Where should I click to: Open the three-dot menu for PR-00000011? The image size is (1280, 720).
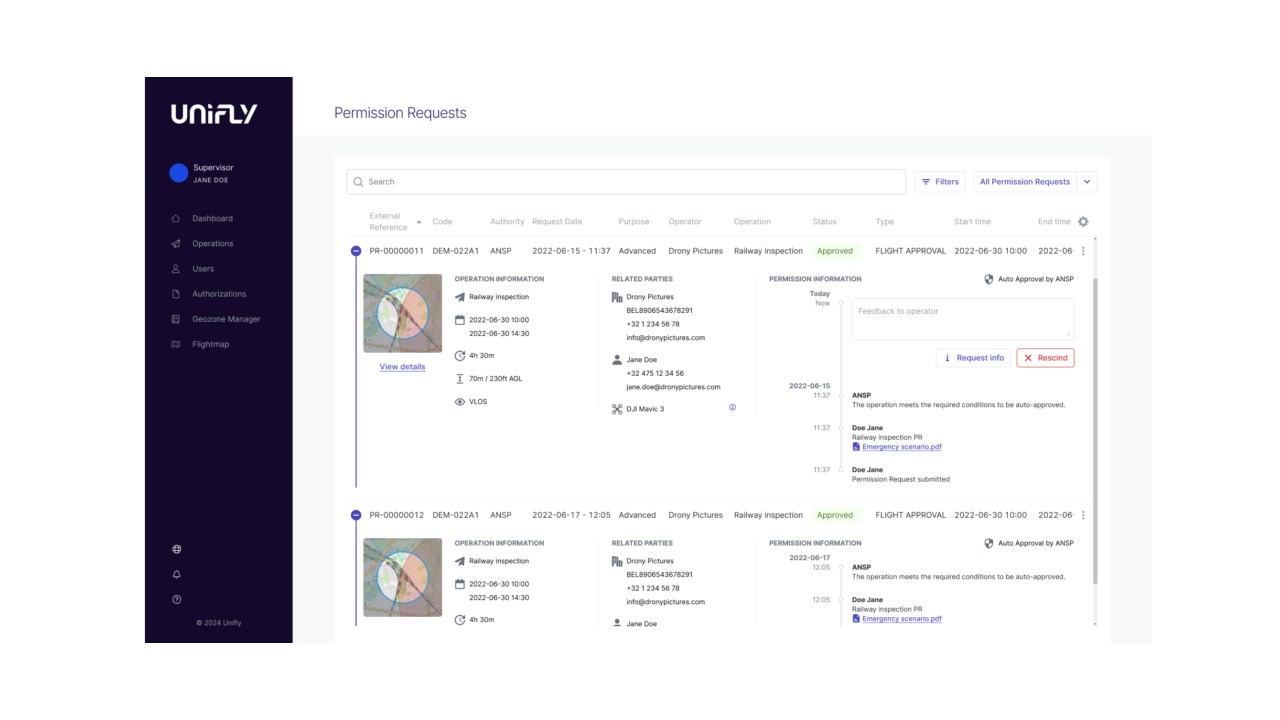point(1083,251)
